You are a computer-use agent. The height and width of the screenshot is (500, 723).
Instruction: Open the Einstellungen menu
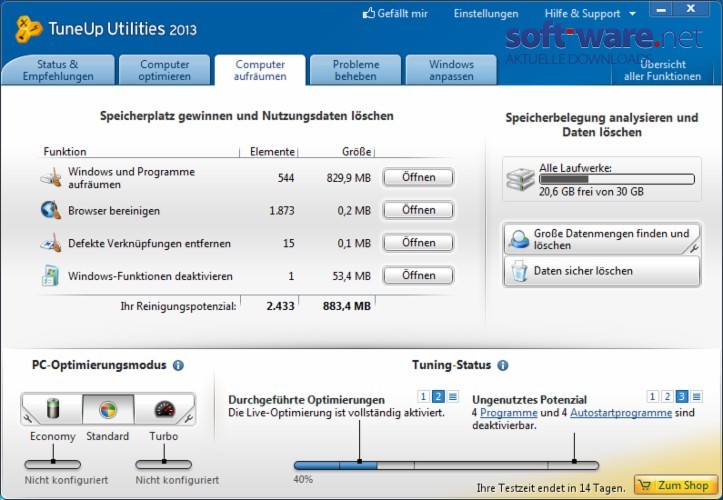486,14
